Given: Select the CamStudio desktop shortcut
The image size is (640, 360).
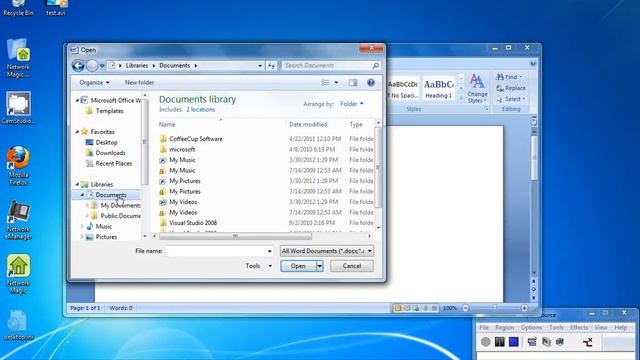Looking at the screenshot, I should click(18, 108).
